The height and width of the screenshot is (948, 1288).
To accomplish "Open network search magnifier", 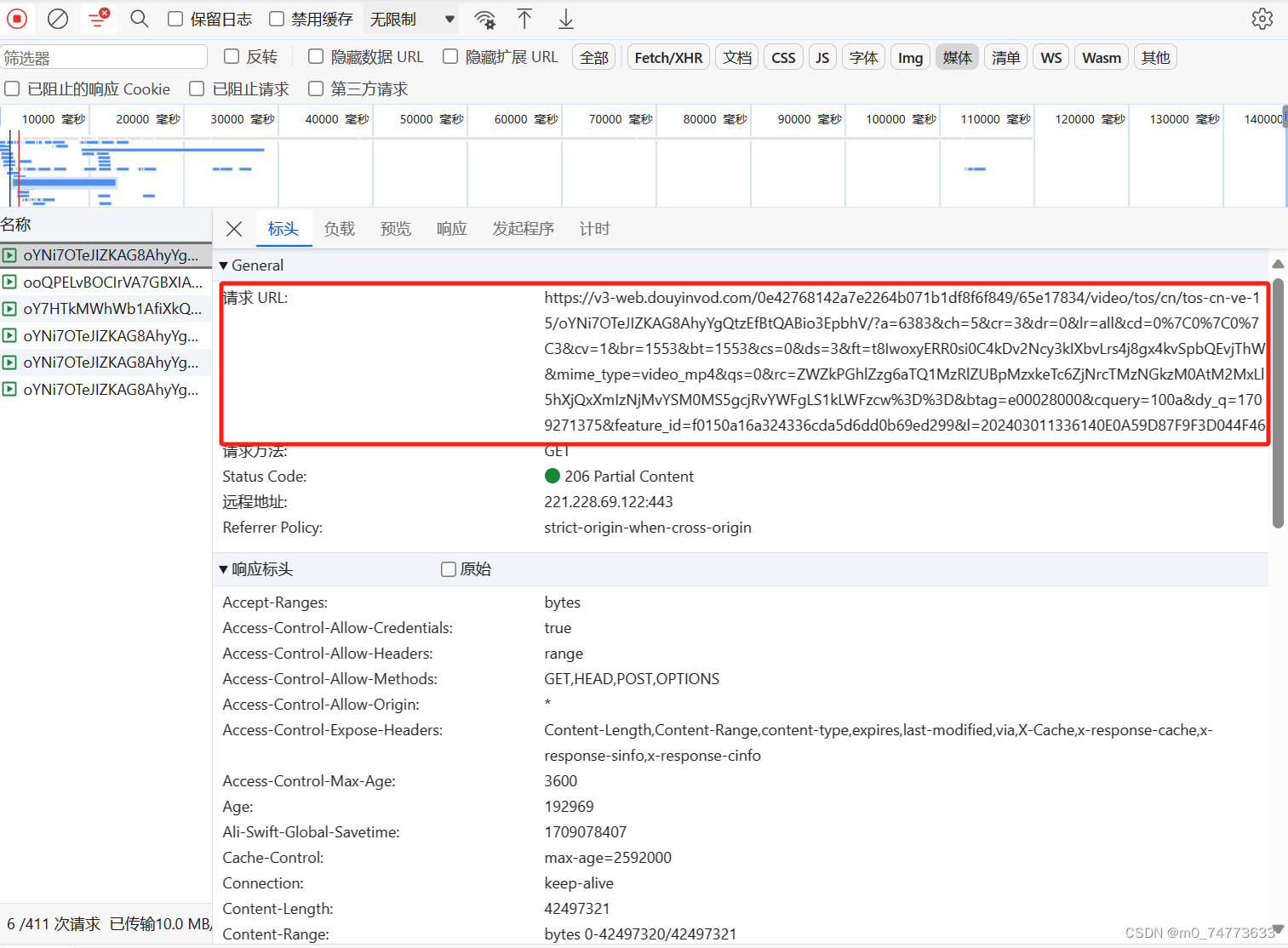I will (140, 19).
